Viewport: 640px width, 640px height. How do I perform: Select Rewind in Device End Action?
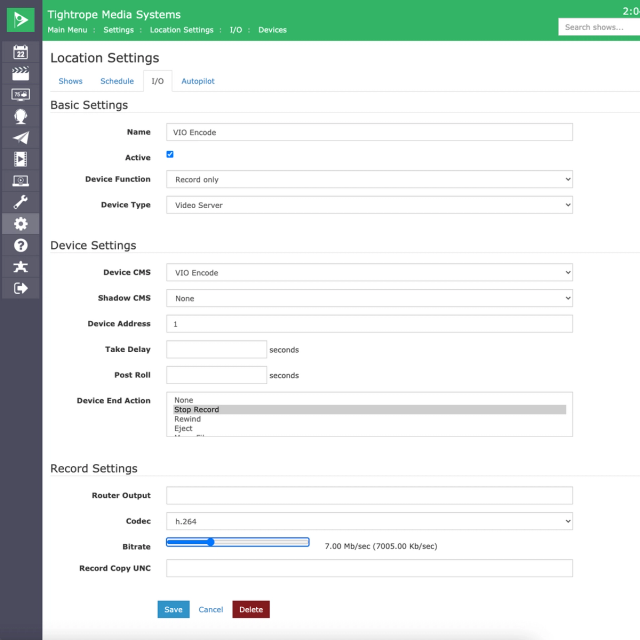pos(369,419)
